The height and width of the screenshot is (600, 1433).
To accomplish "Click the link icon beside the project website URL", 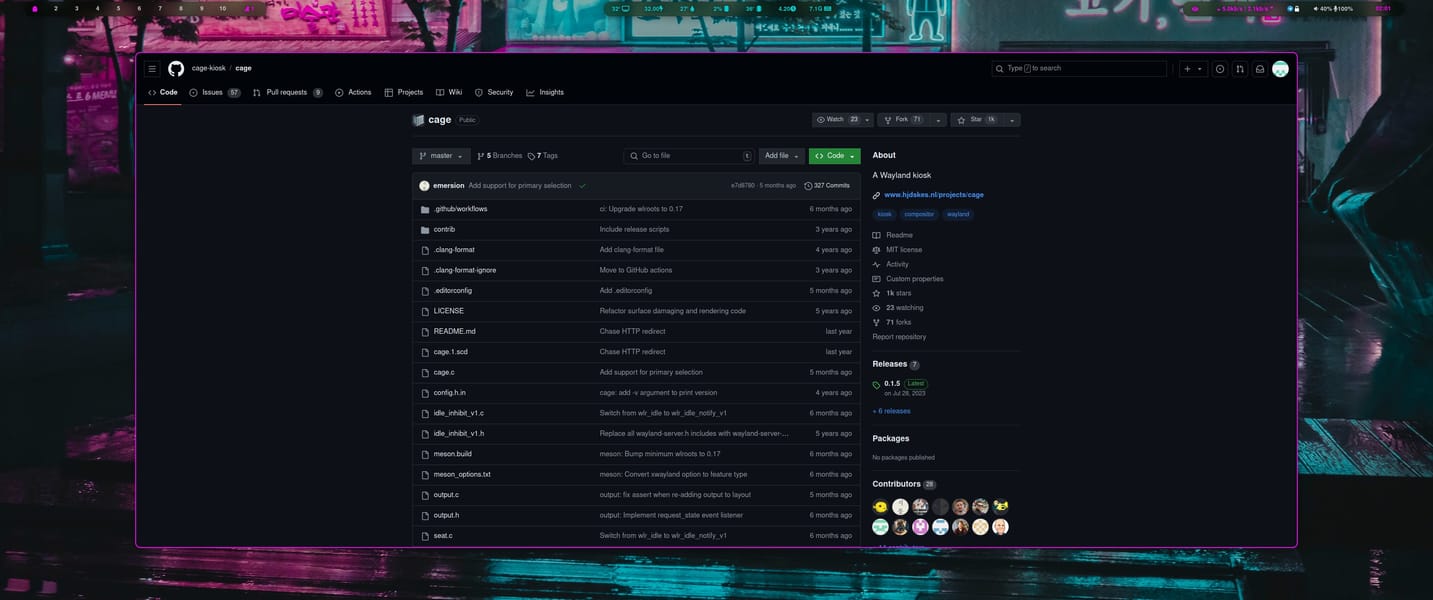I will click(877, 195).
